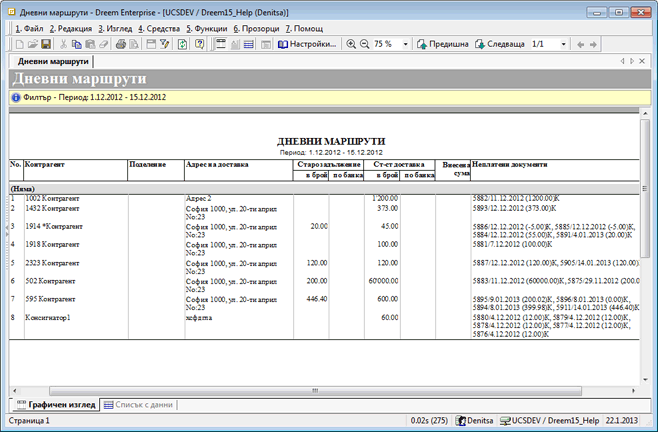658x432 pixels.
Task: Click the Paste clipboard icon
Action: 90,44
